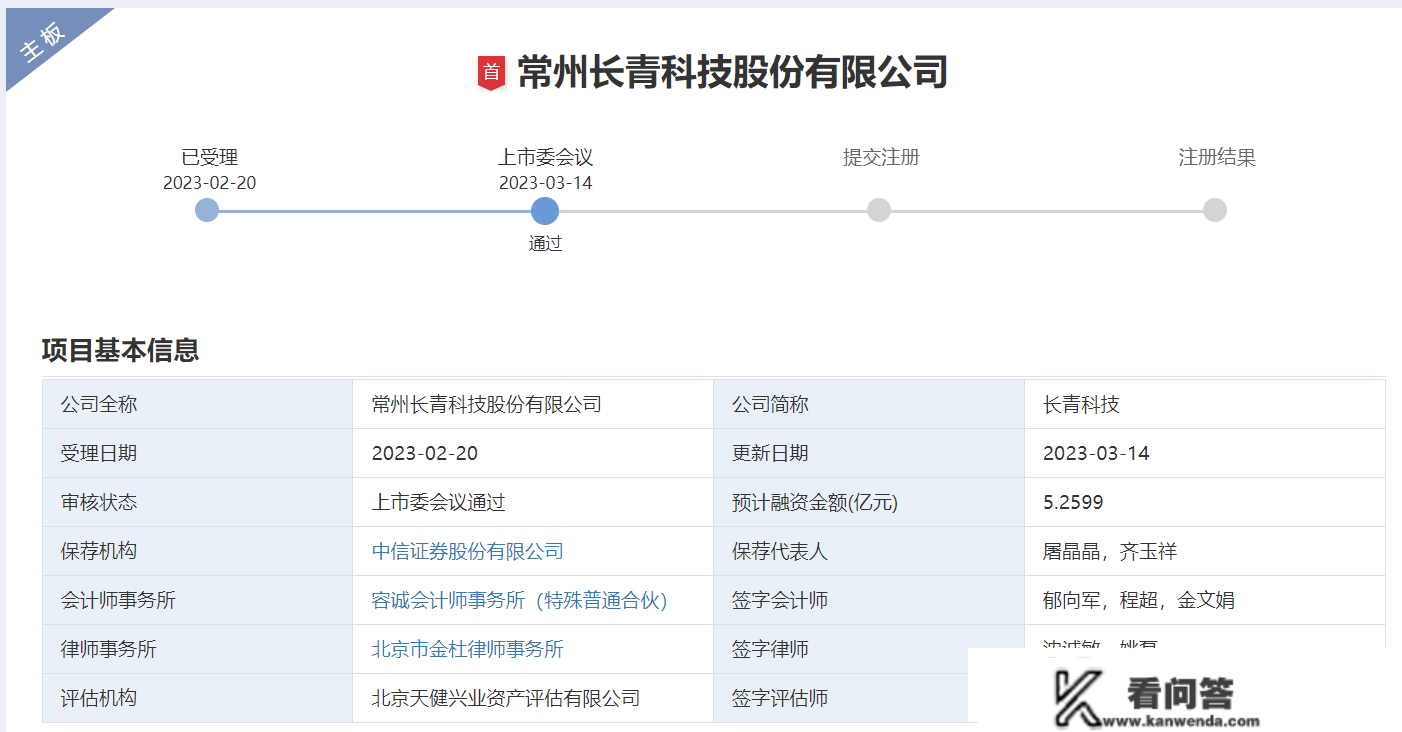
Task: Click the 2023-02-20 date under 已受理
Action: (210, 183)
